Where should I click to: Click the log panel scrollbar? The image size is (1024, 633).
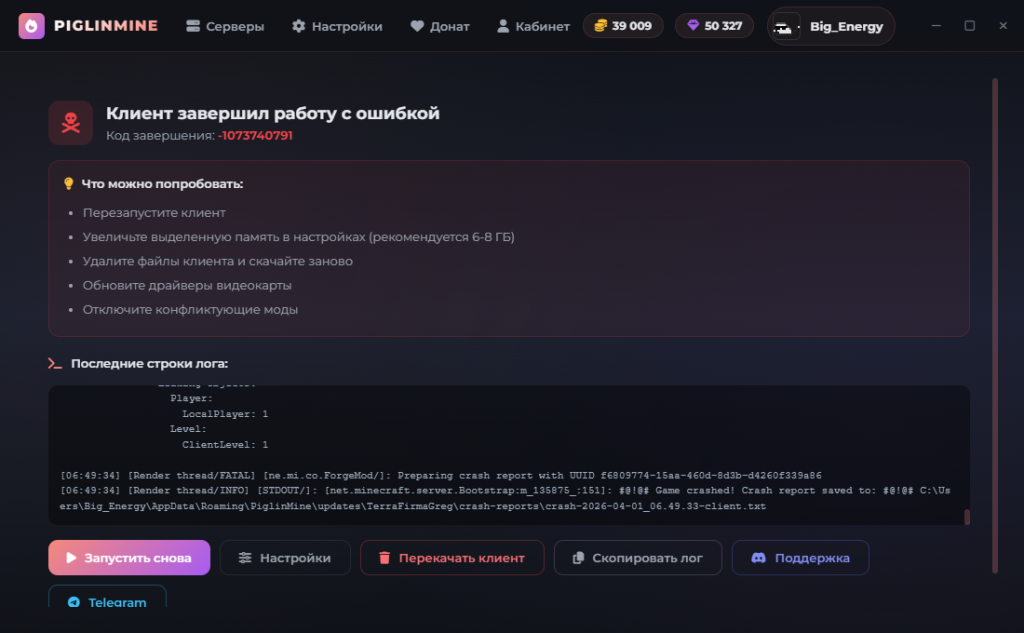[x=966, y=516]
